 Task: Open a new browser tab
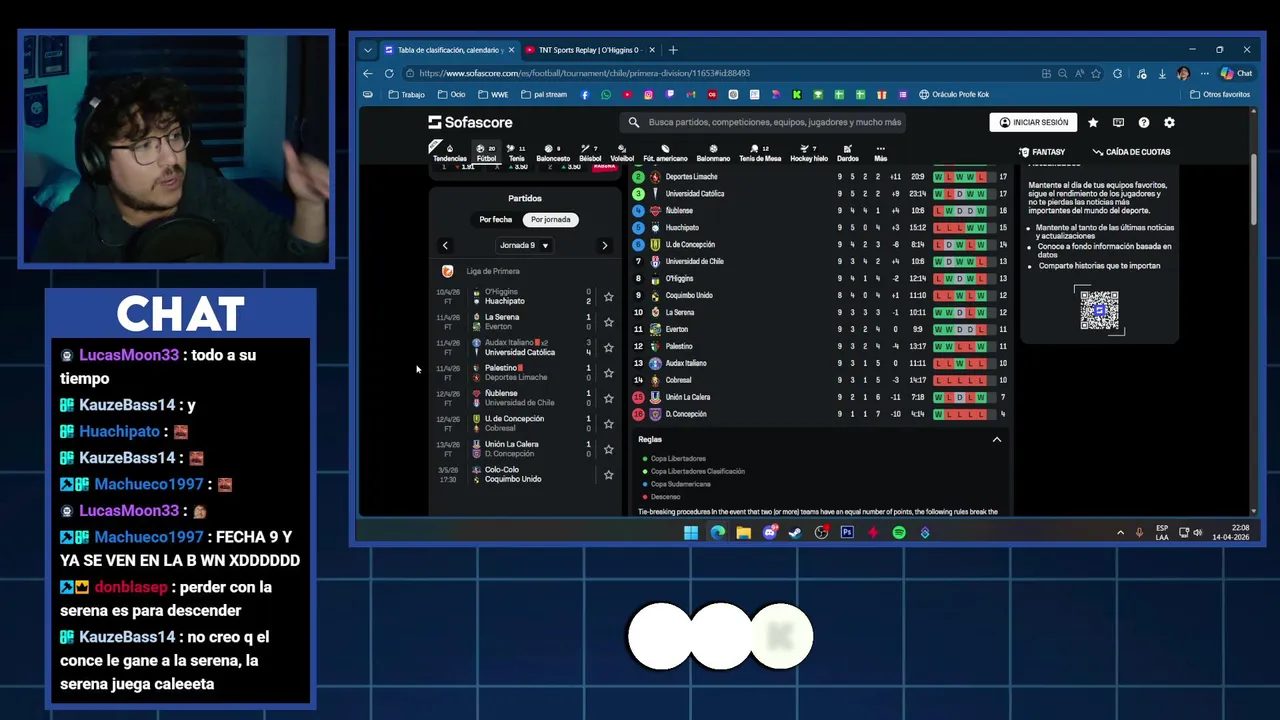coord(673,50)
